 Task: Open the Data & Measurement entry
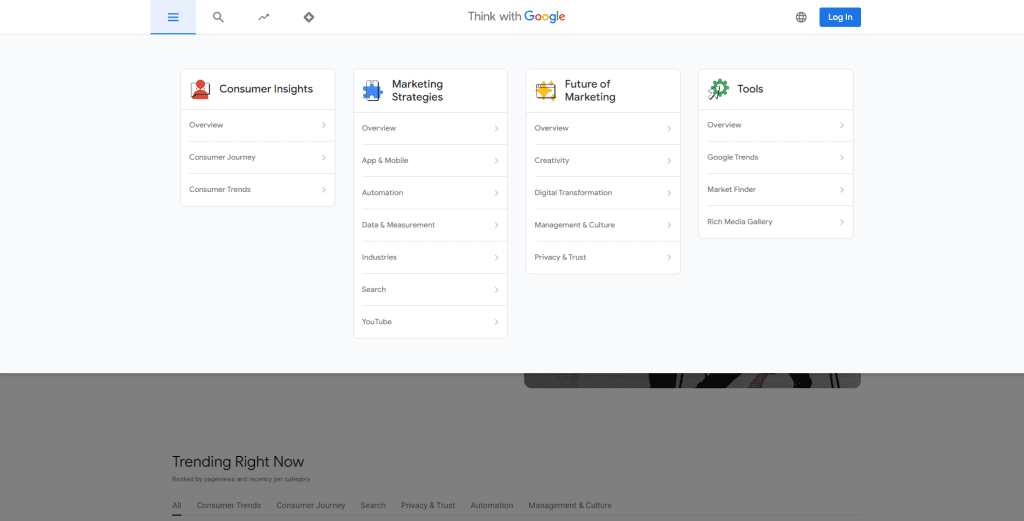point(430,225)
